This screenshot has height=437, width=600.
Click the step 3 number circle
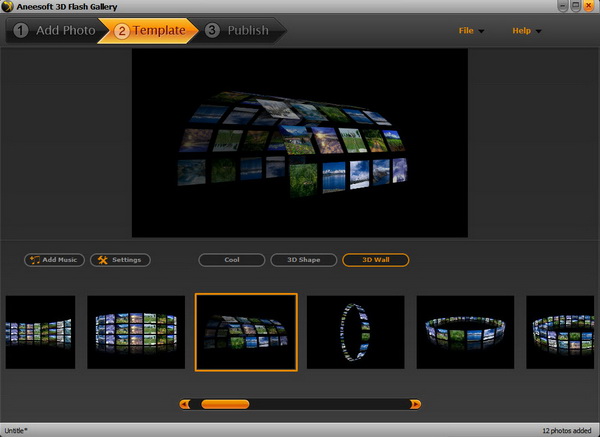[212, 30]
